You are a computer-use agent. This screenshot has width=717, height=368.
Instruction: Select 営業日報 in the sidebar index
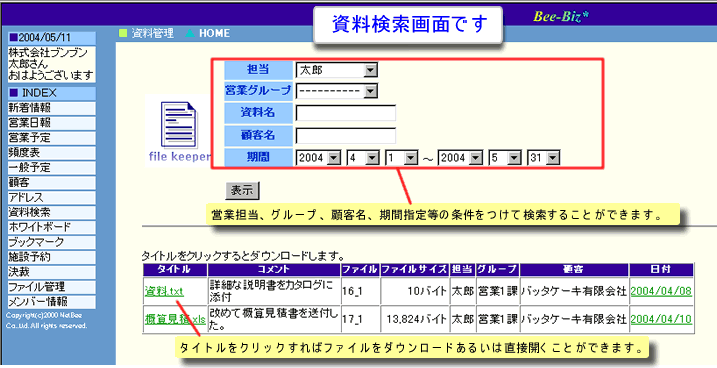point(52,123)
